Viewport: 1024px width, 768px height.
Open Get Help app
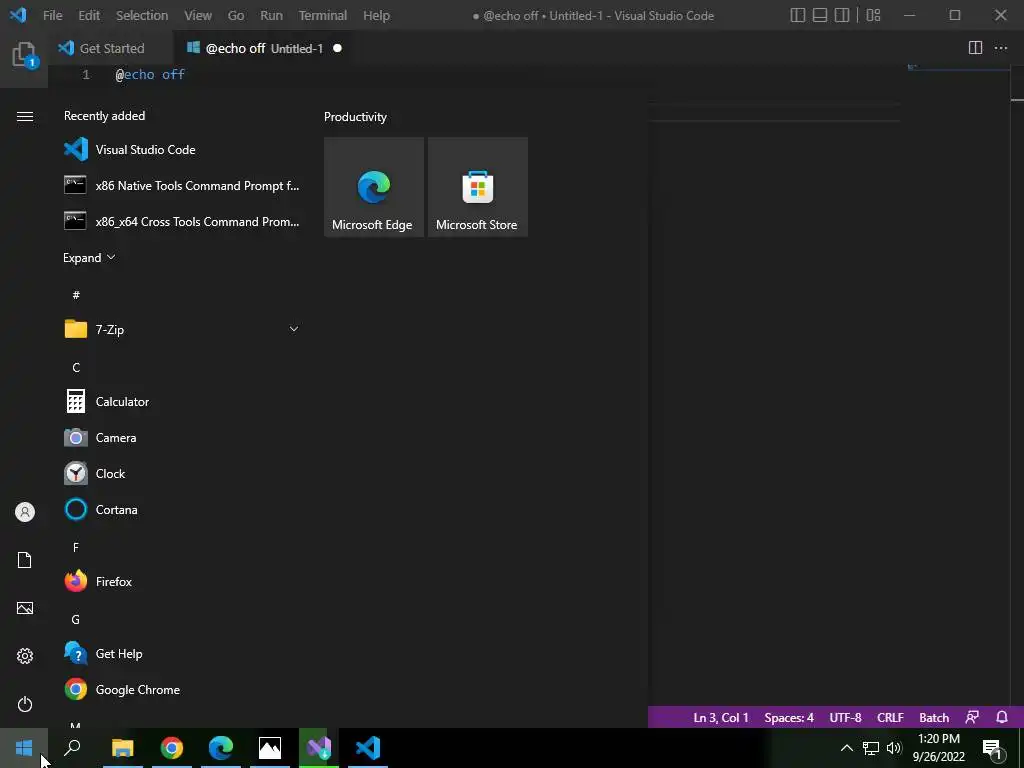(182, 654)
